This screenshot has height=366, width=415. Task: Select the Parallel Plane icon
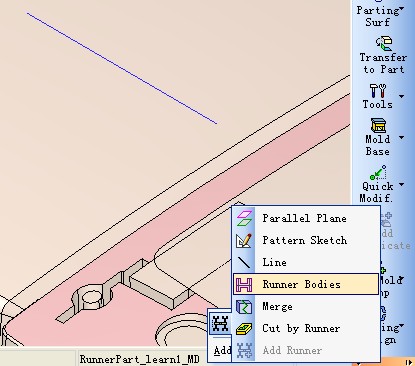coord(244,218)
